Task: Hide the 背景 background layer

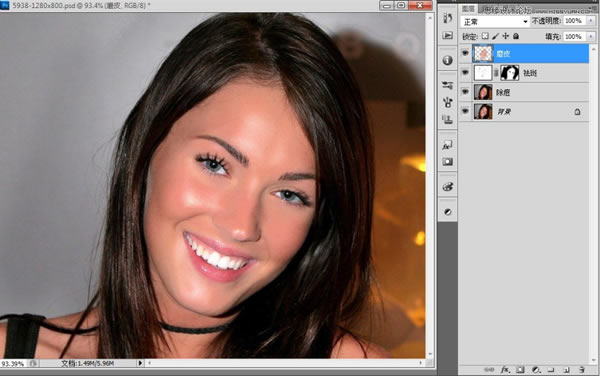Action: coord(465,111)
